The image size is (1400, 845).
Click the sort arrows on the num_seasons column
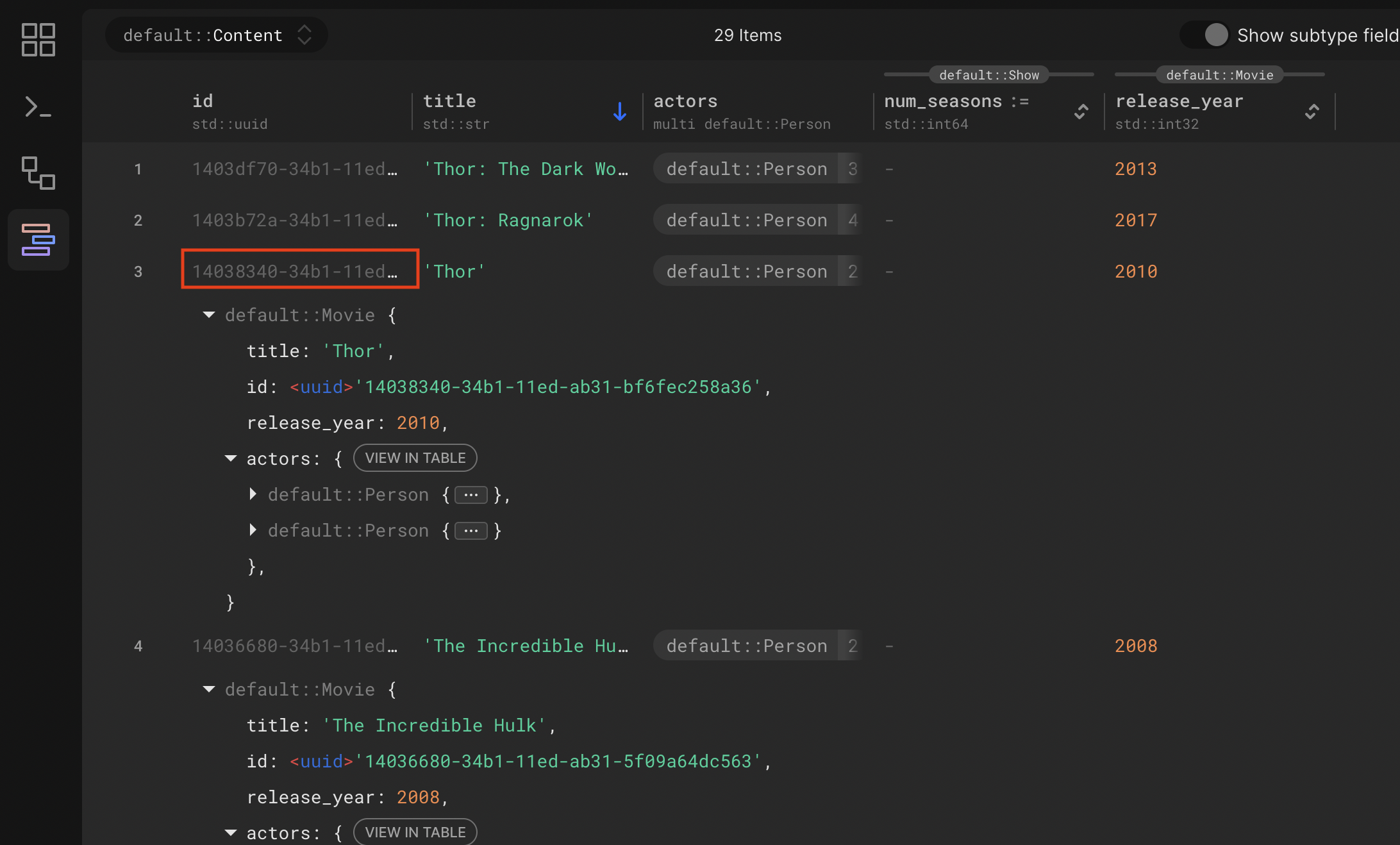[1081, 112]
